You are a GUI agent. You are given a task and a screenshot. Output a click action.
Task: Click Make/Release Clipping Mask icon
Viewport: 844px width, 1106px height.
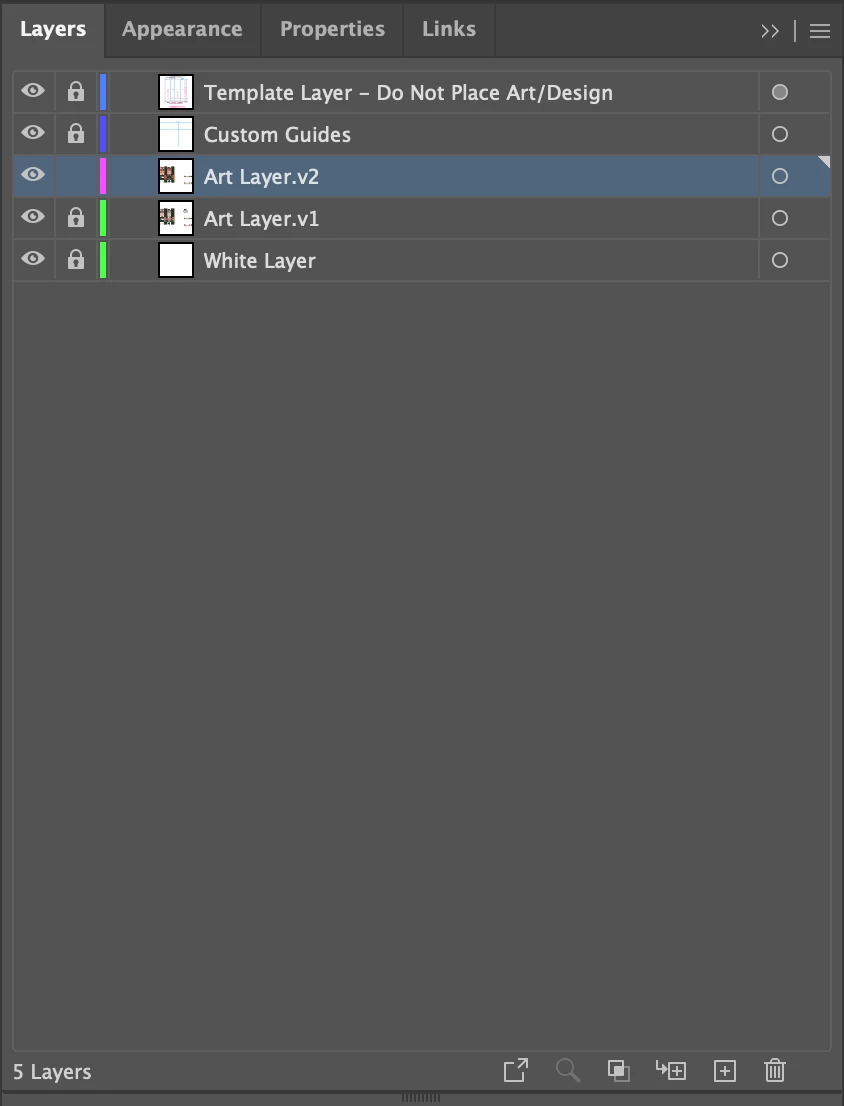pyautogui.click(x=618, y=1071)
